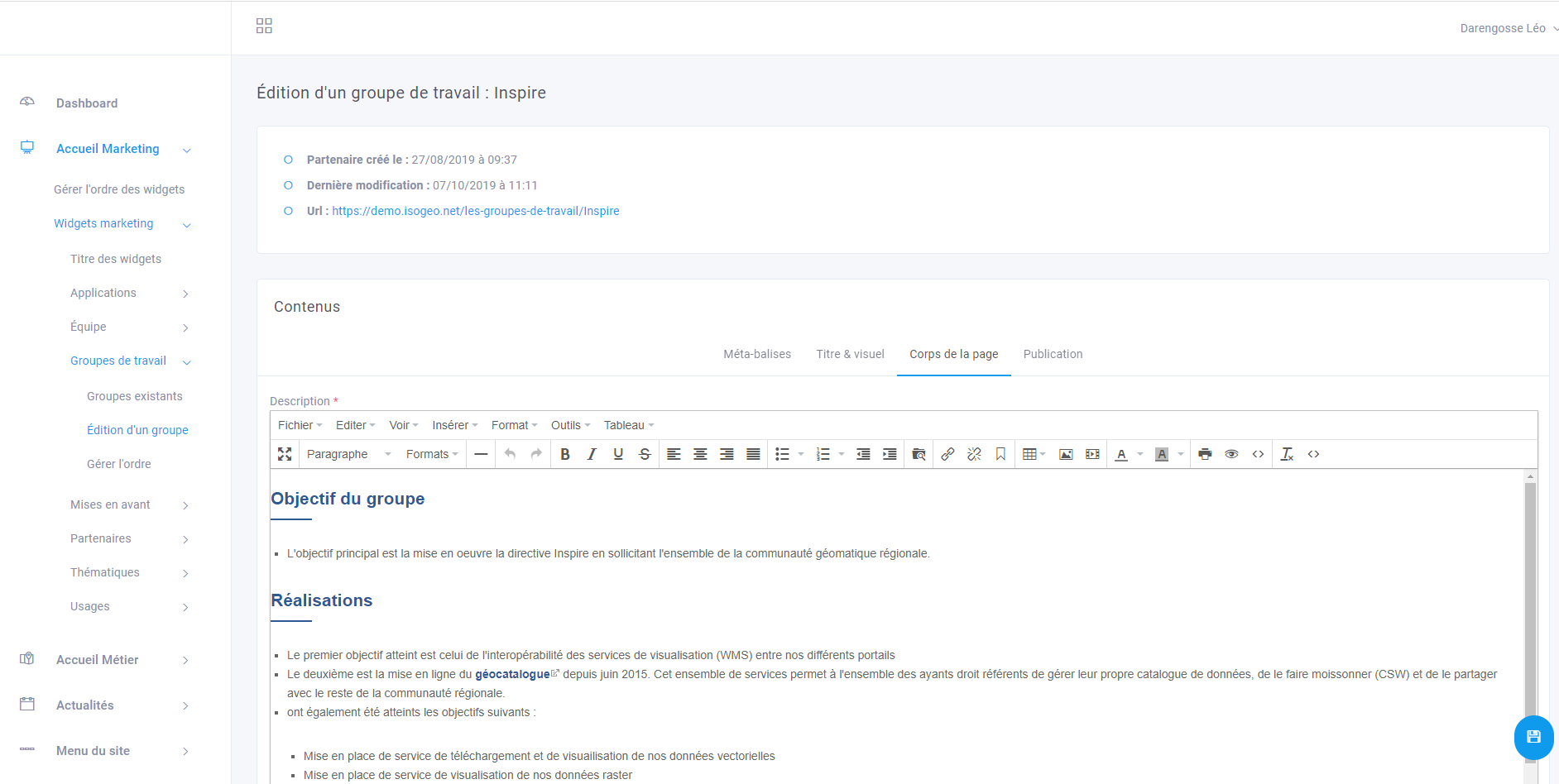Expand the Partenaires submenu

tap(130, 538)
